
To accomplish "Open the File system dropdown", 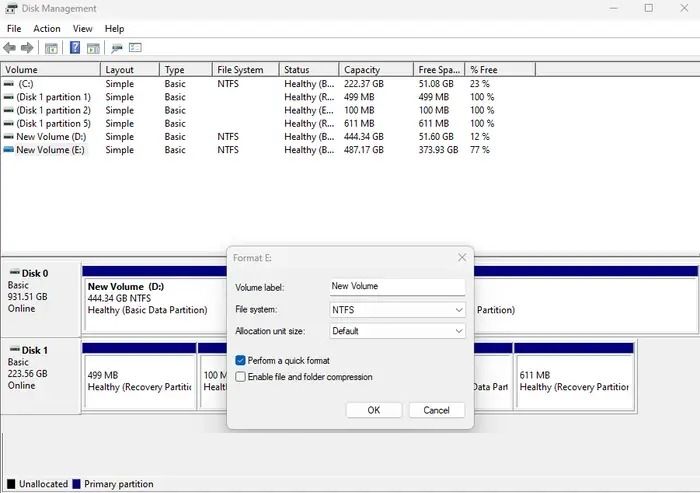I will coord(397,310).
